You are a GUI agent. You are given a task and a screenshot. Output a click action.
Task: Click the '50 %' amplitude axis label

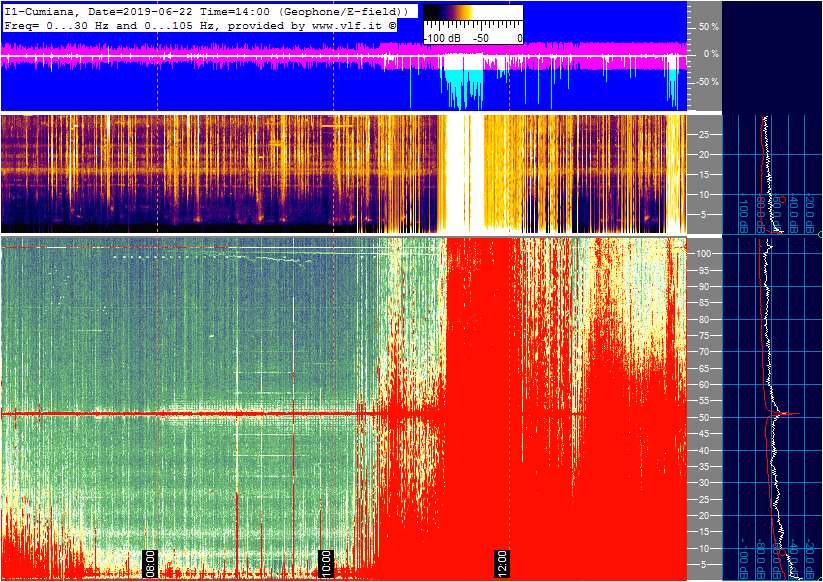pyautogui.click(x=708, y=27)
